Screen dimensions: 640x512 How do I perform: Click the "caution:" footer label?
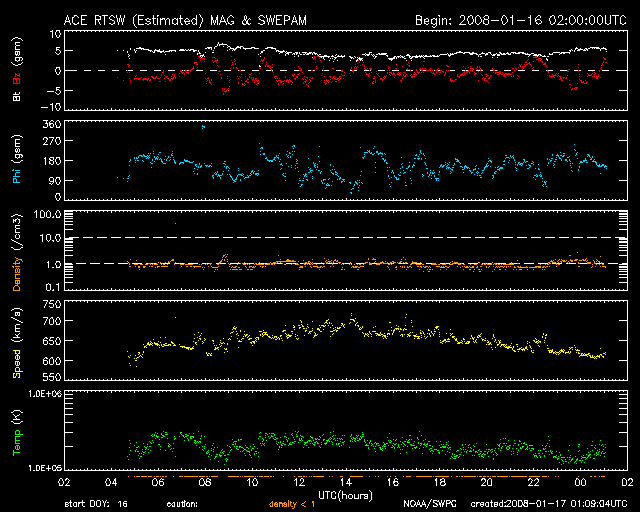pyautogui.click(x=182, y=504)
